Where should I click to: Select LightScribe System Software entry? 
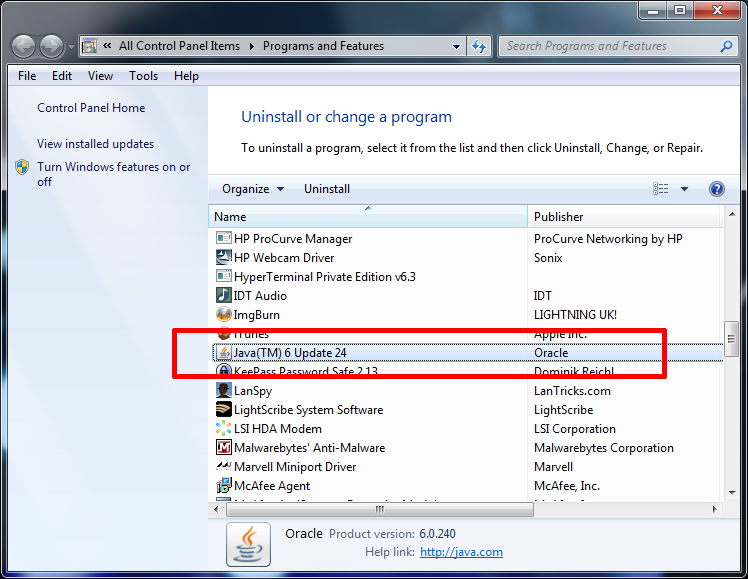308,410
